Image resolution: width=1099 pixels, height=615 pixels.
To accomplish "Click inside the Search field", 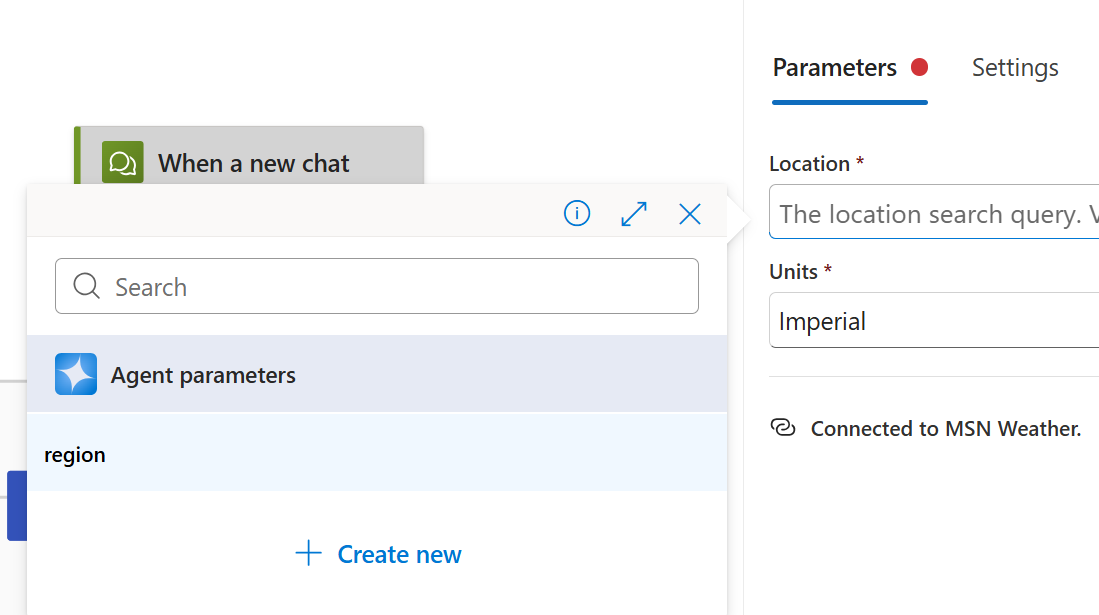I will pyautogui.click(x=300, y=286).
